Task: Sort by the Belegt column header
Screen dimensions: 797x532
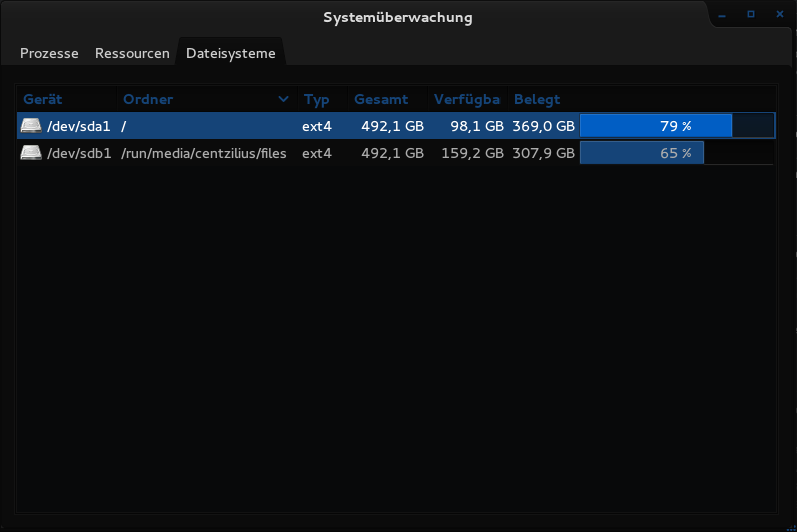Action: [537, 99]
